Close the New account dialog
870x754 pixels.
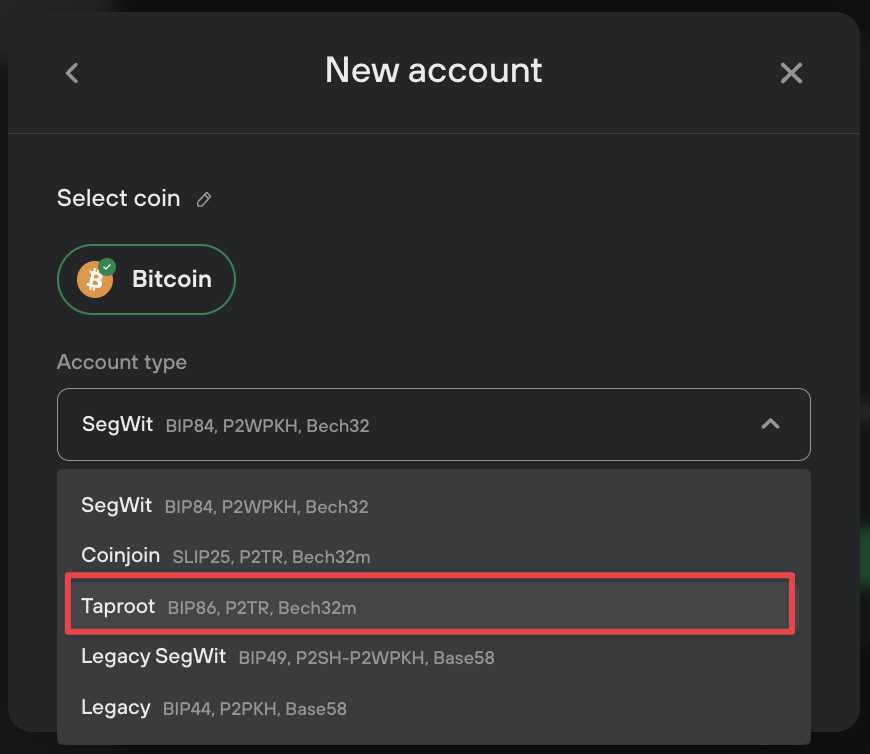(x=791, y=73)
